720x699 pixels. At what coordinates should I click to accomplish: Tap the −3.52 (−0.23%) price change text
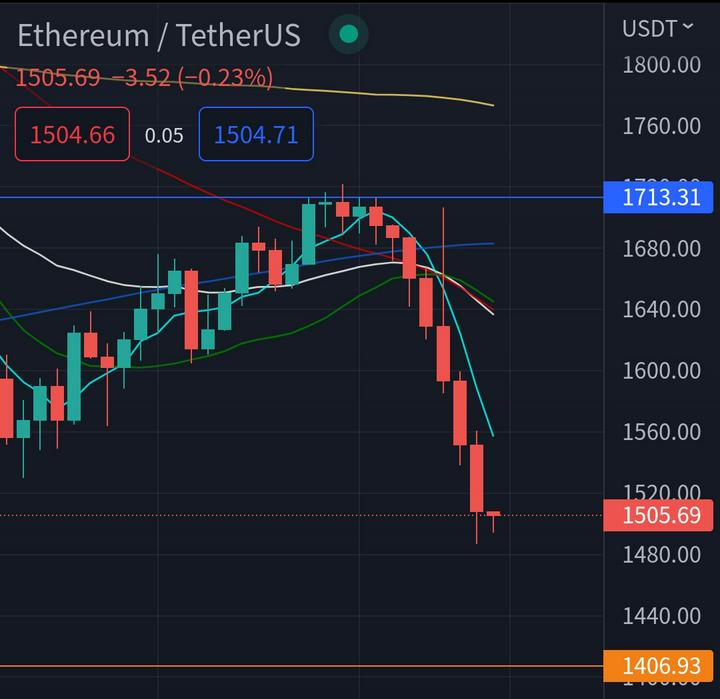[191, 78]
